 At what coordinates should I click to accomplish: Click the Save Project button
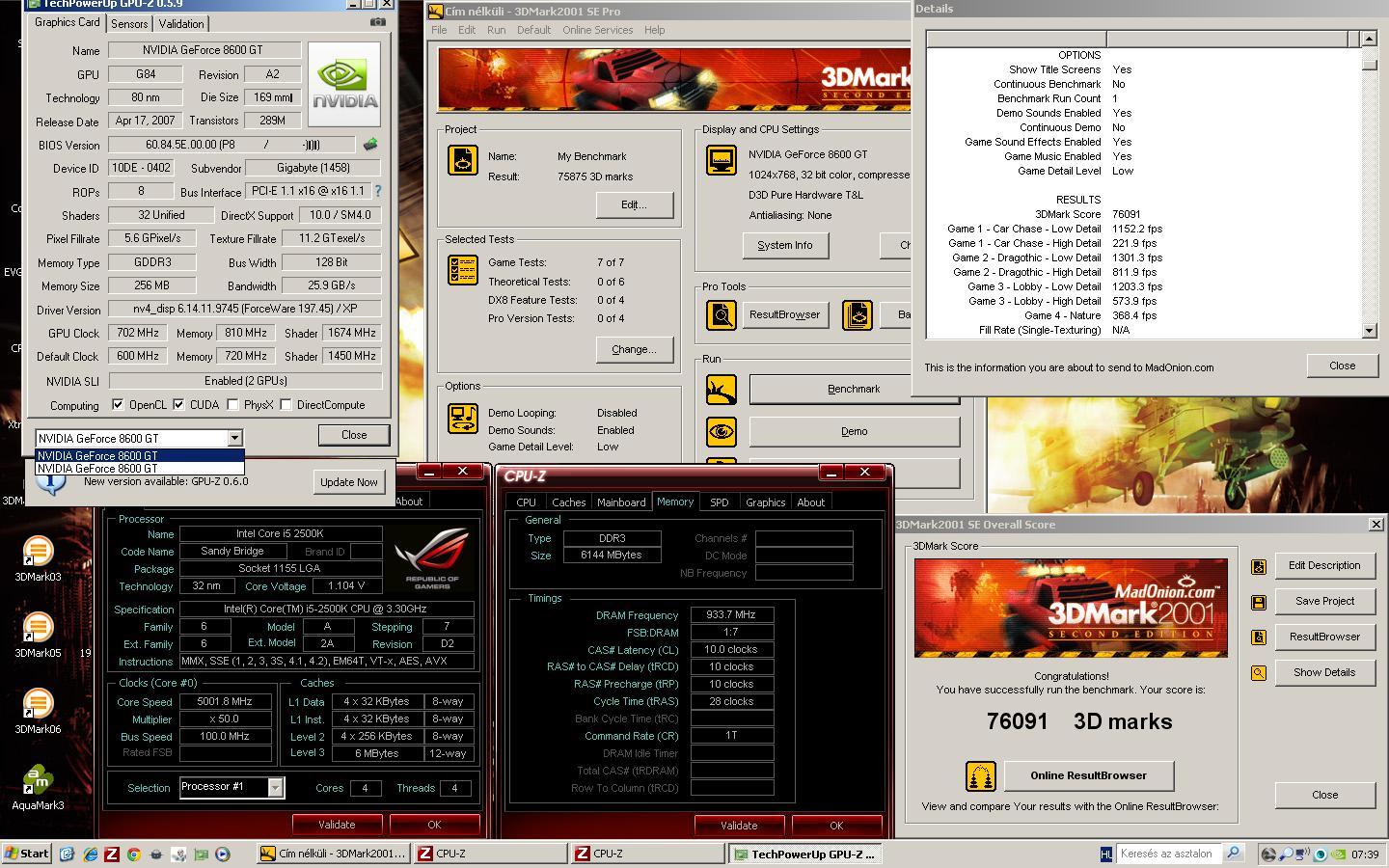coord(1324,601)
